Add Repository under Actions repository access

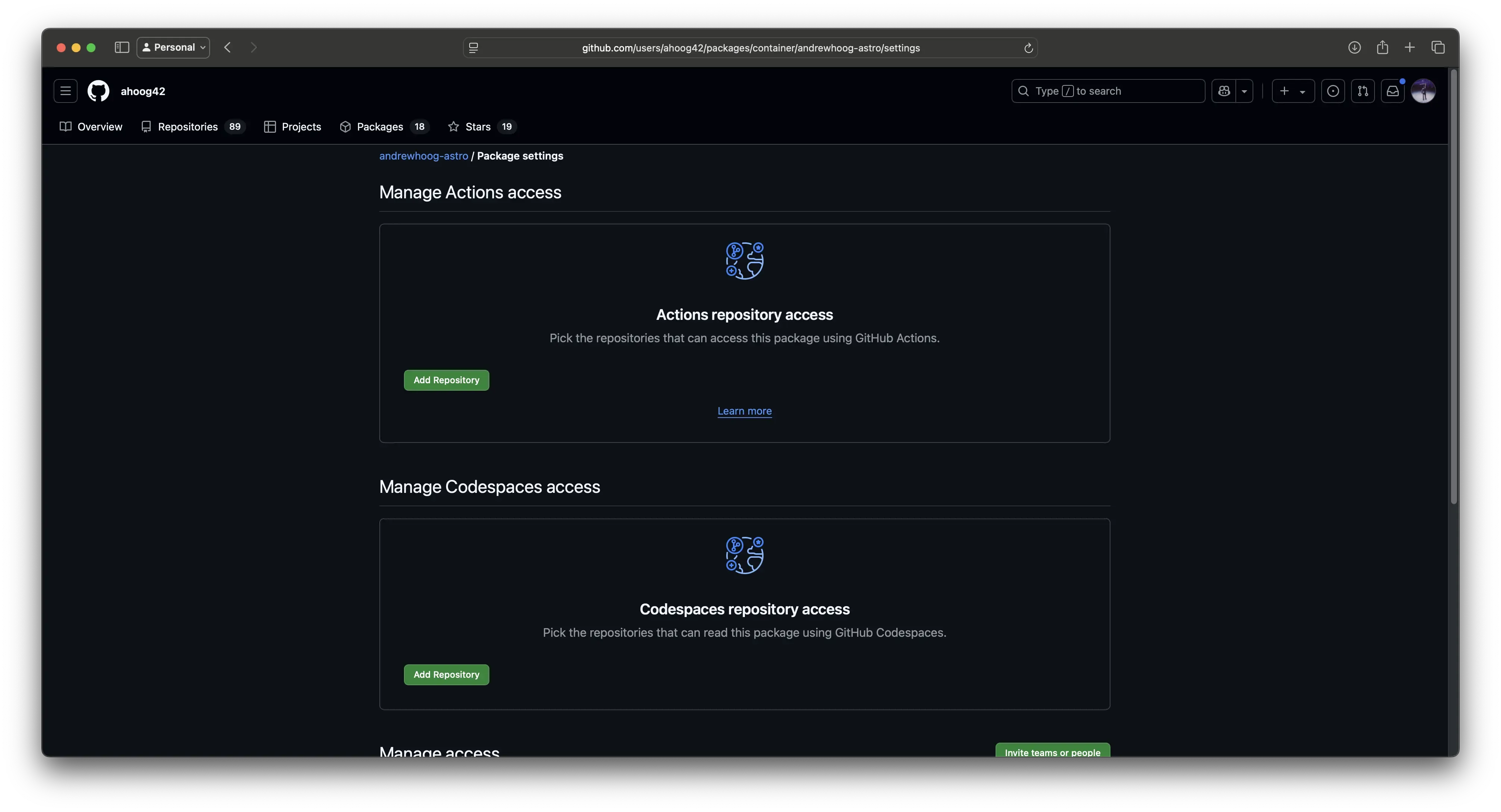(446, 380)
